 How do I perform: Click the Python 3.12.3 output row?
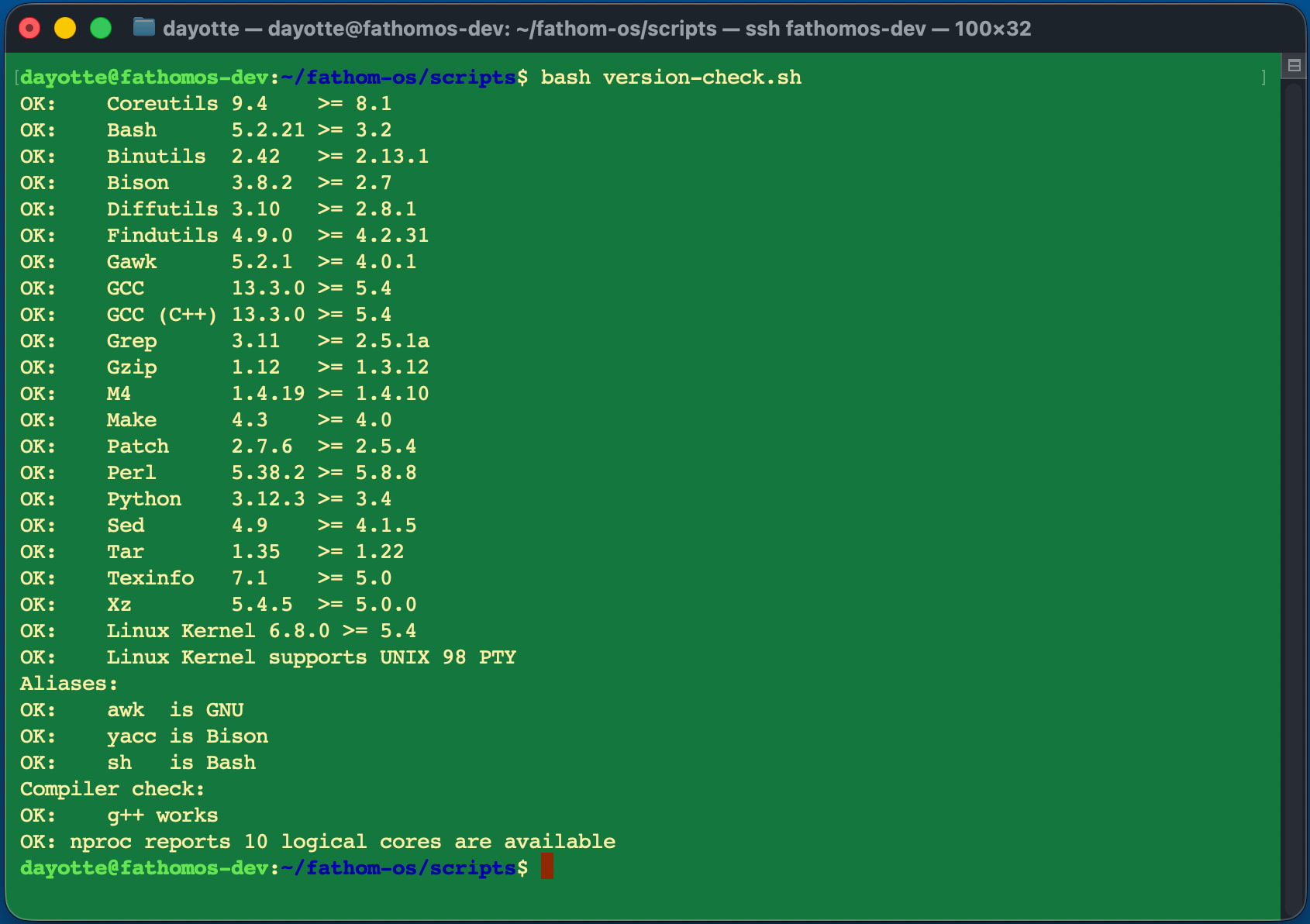click(x=205, y=499)
